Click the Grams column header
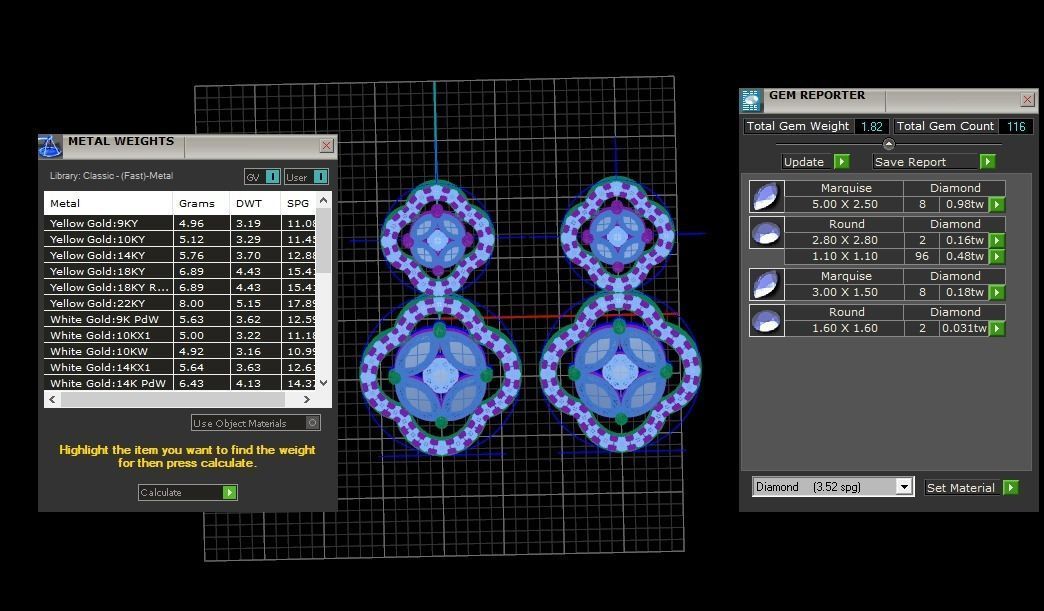This screenshot has width=1044, height=611. [201, 203]
